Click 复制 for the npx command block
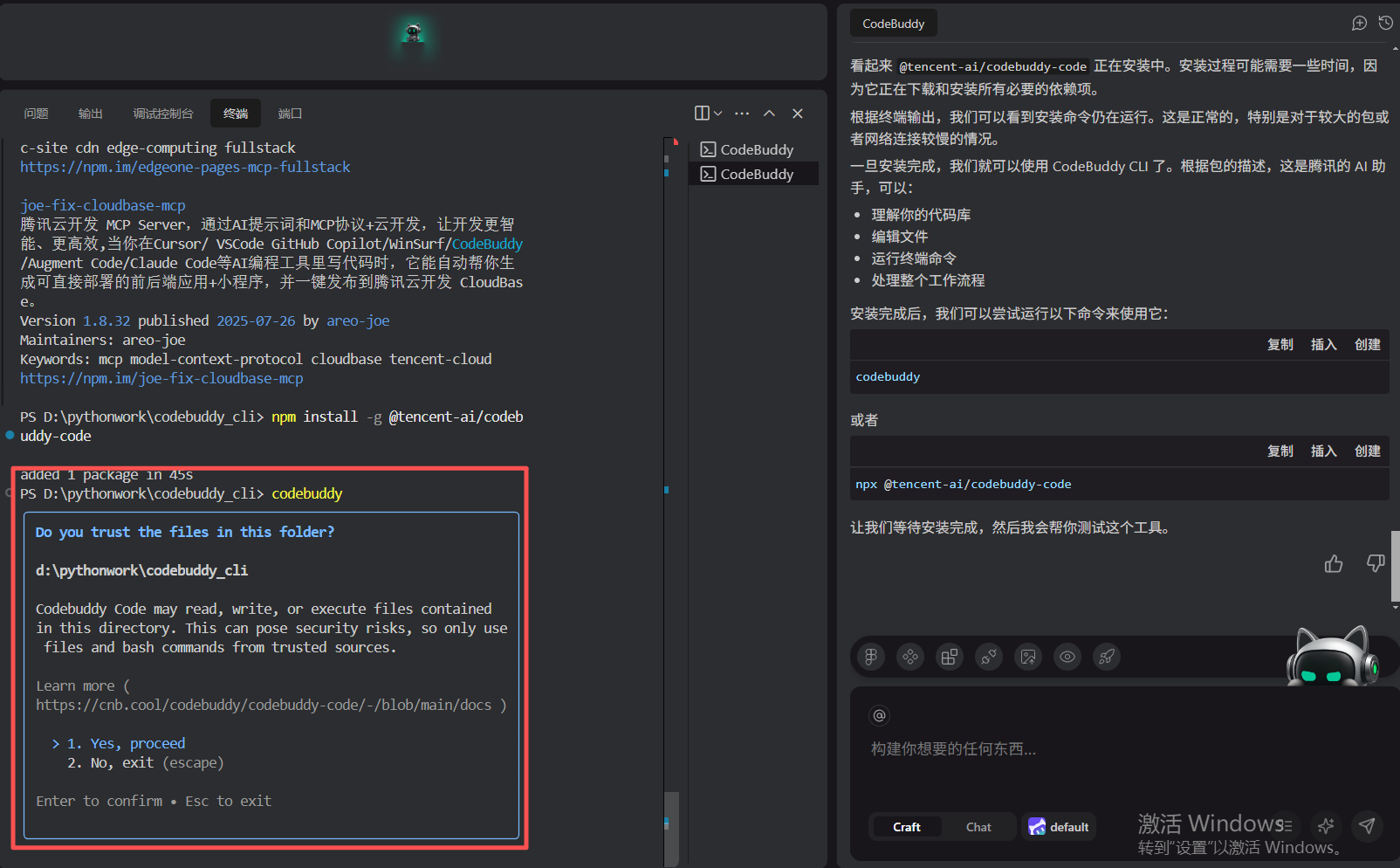The width and height of the screenshot is (1400, 868). click(x=1280, y=451)
